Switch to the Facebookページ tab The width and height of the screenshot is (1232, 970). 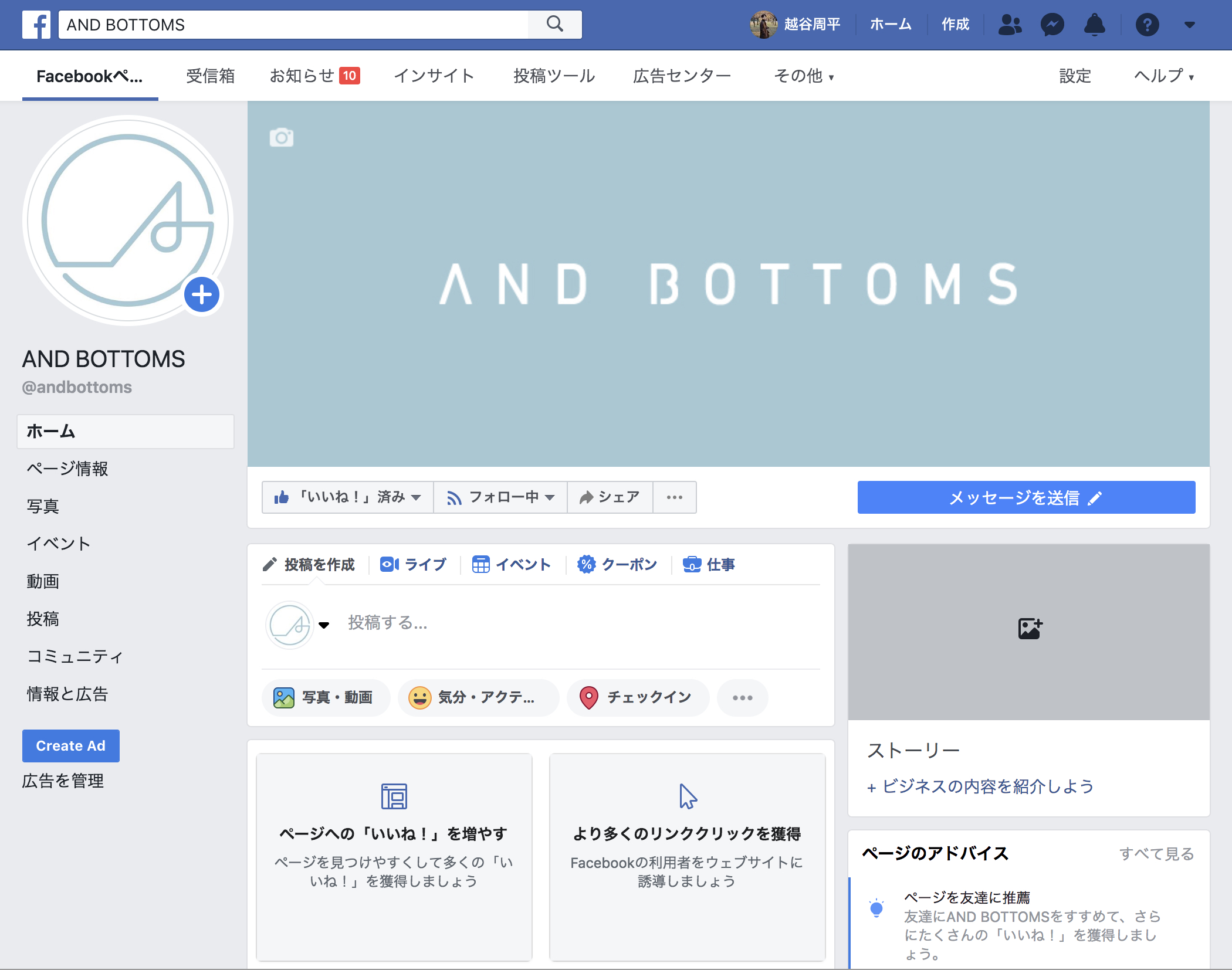pyautogui.click(x=90, y=76)
